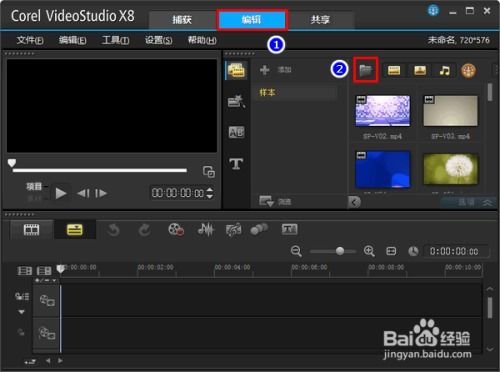Click the timeline playhead marker
500x372 pixels.
tap(61, 269)
